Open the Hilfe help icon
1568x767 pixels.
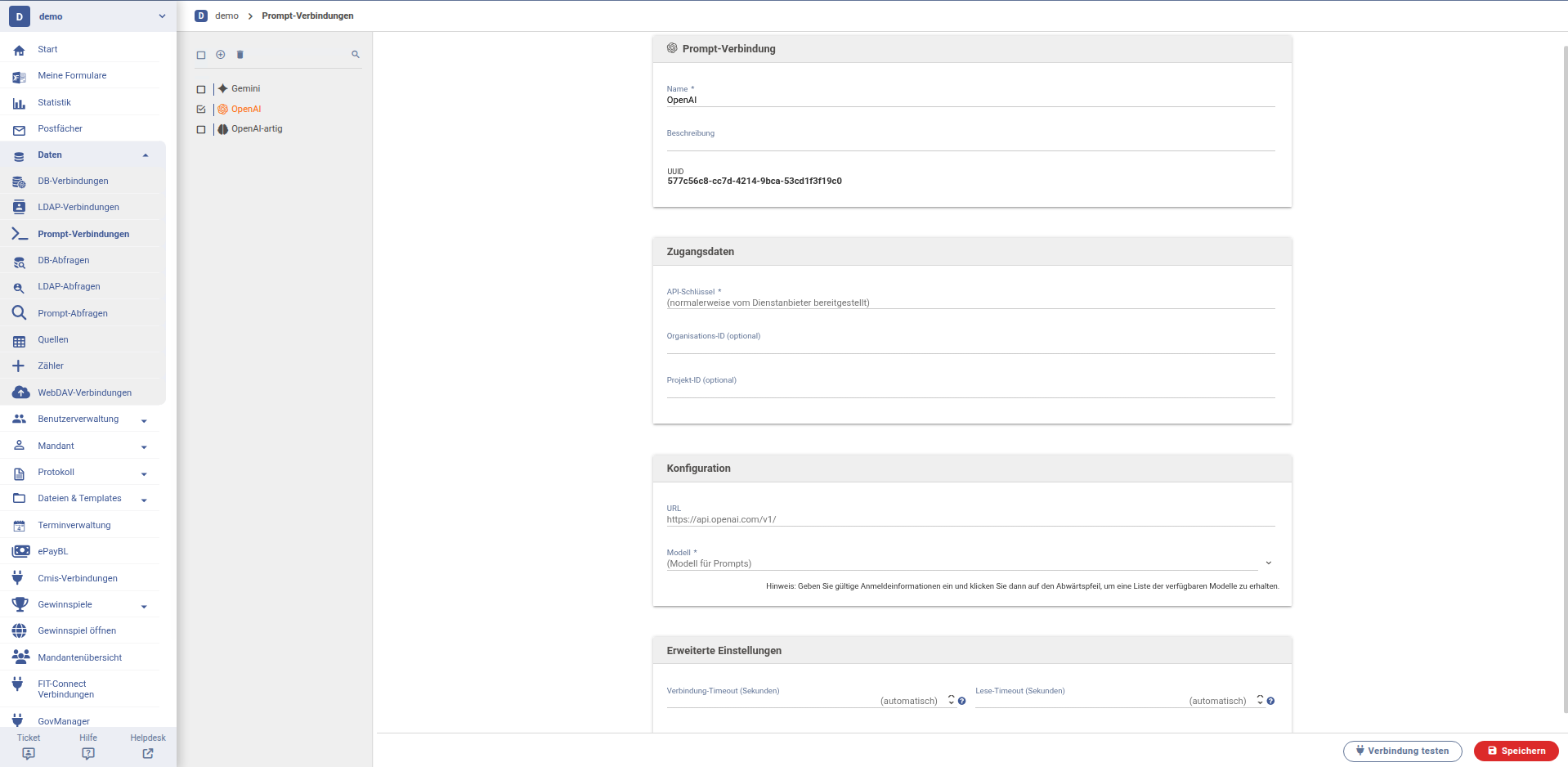tap(88, 753)
